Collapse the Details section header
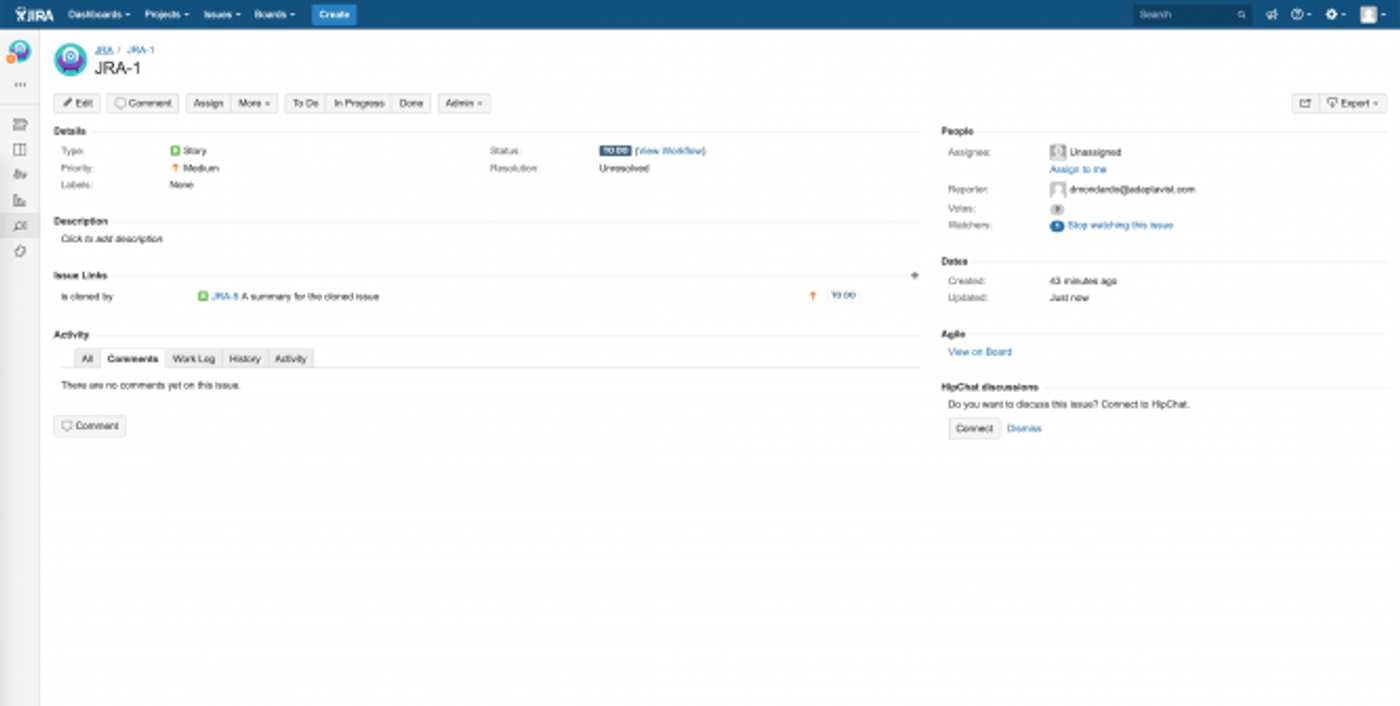Screen dimensions: 1400x706 coord(71,131)
